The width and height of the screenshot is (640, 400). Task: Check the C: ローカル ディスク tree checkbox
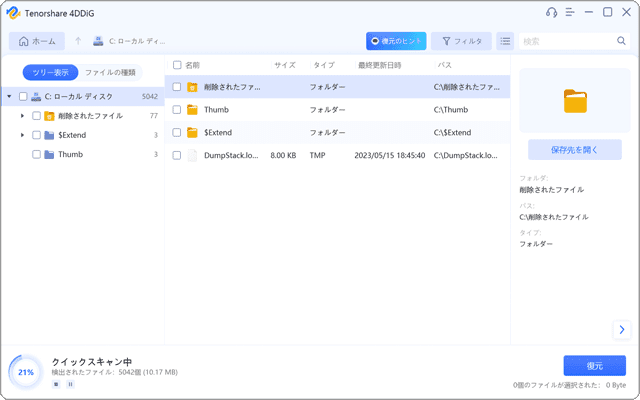coord(23,96)
